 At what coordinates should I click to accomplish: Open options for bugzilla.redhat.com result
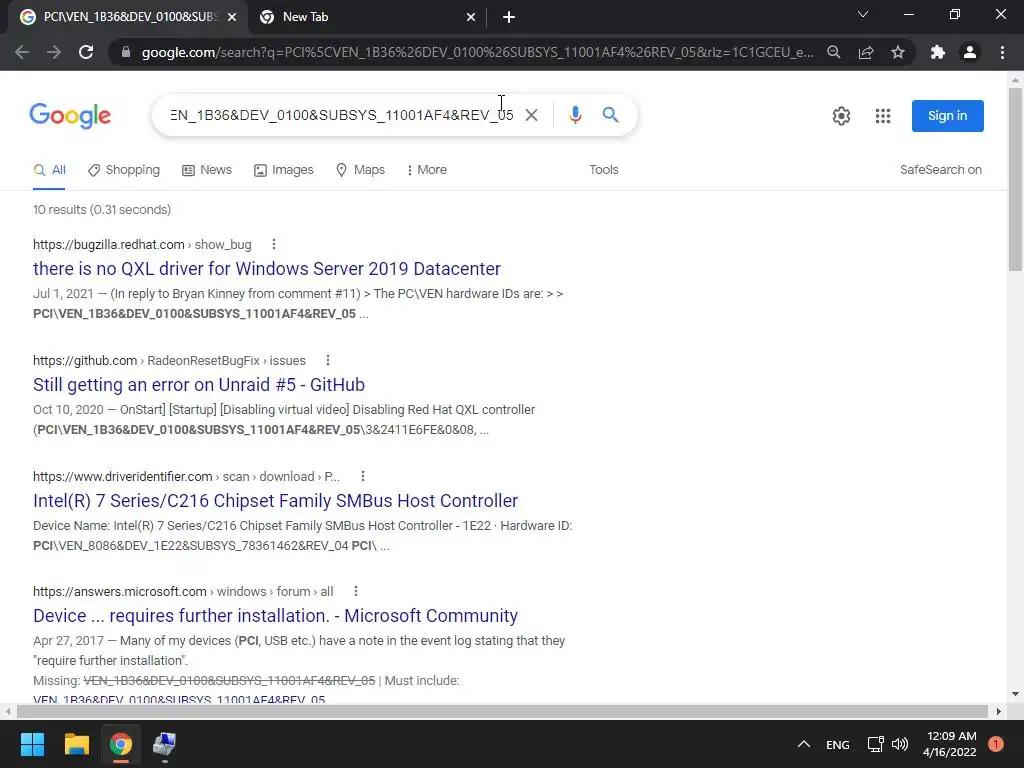274,244
